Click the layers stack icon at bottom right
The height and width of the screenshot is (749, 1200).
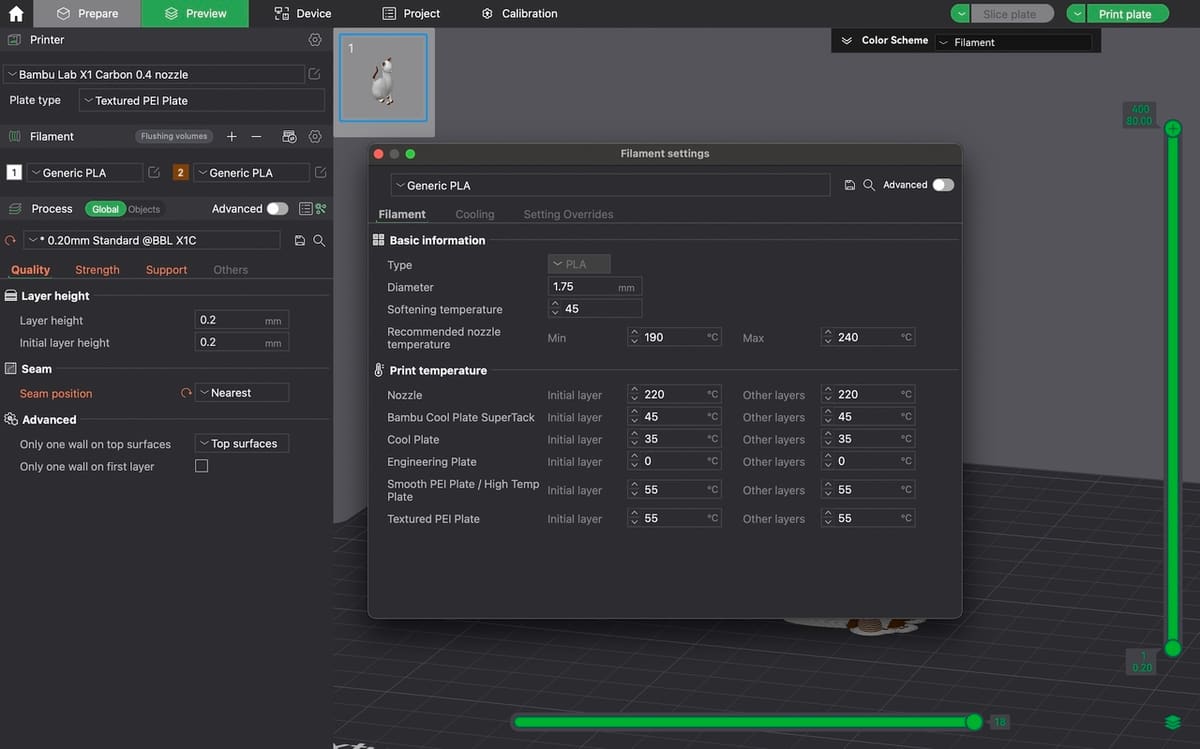click(1173, 722)
